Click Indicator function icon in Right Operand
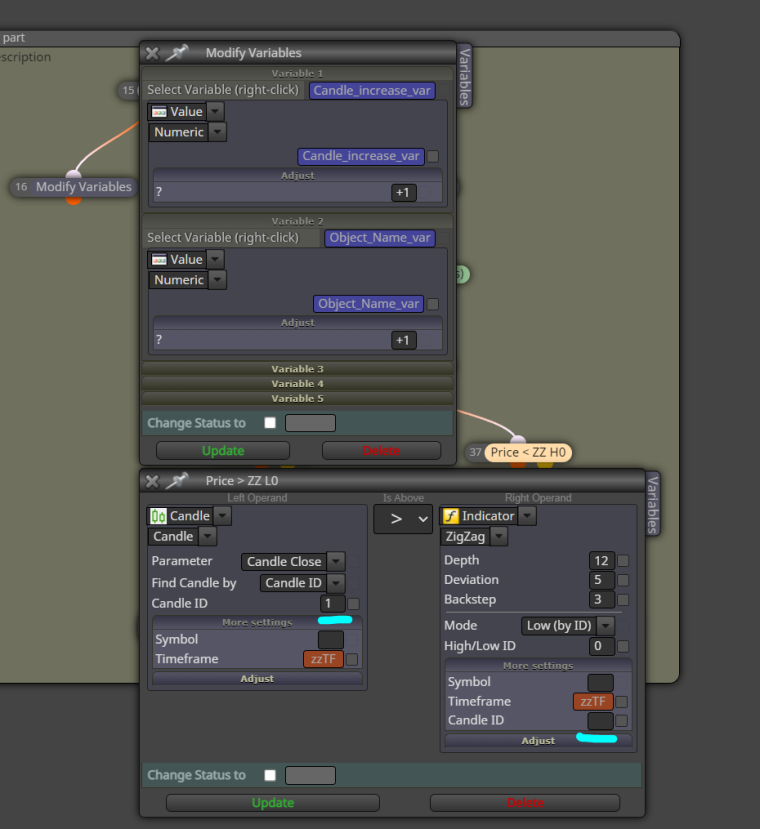 pos(451,516)
